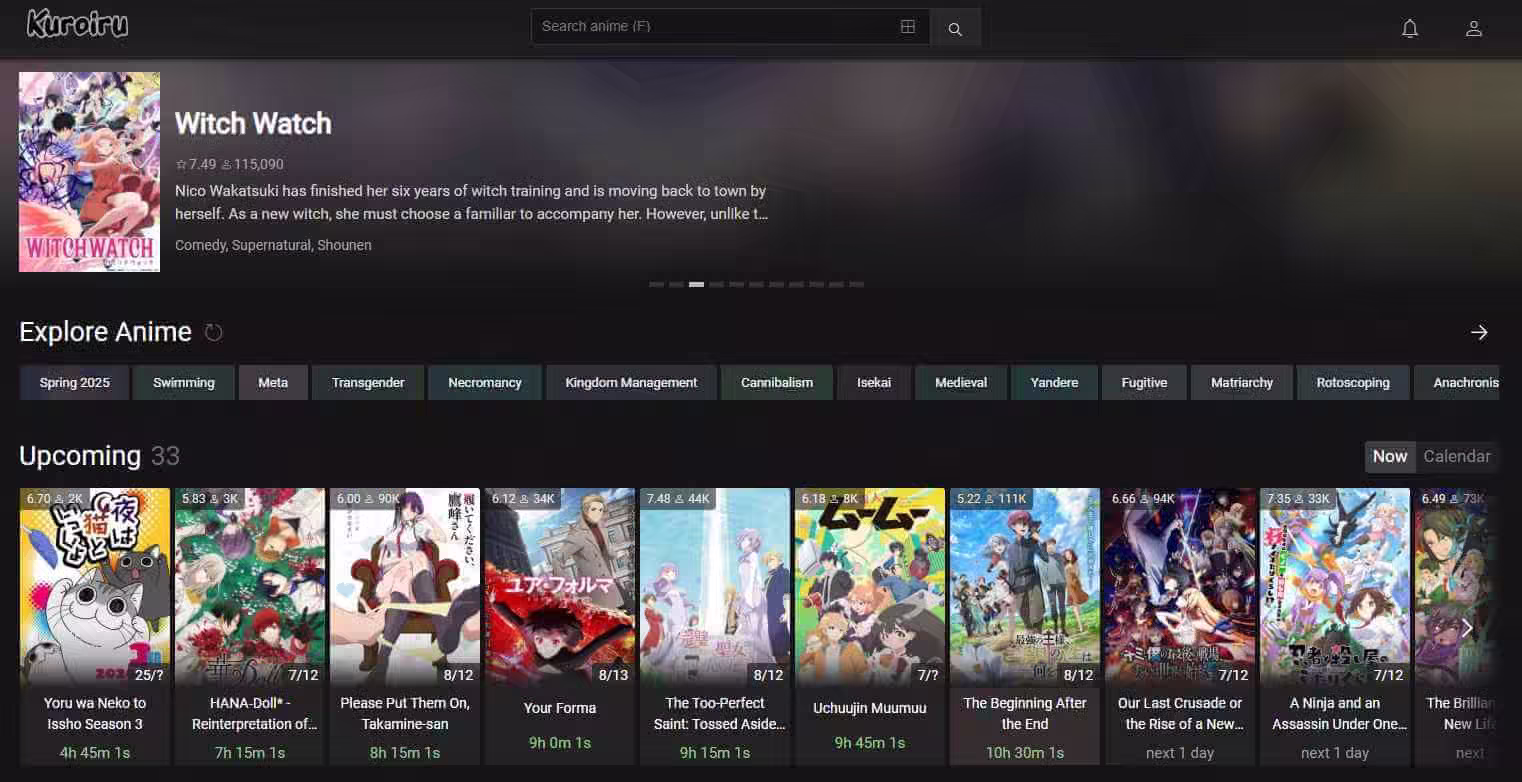The image size is (1522, 782).
Task: Select the Meta tag
Action: [x=273, y=383]
